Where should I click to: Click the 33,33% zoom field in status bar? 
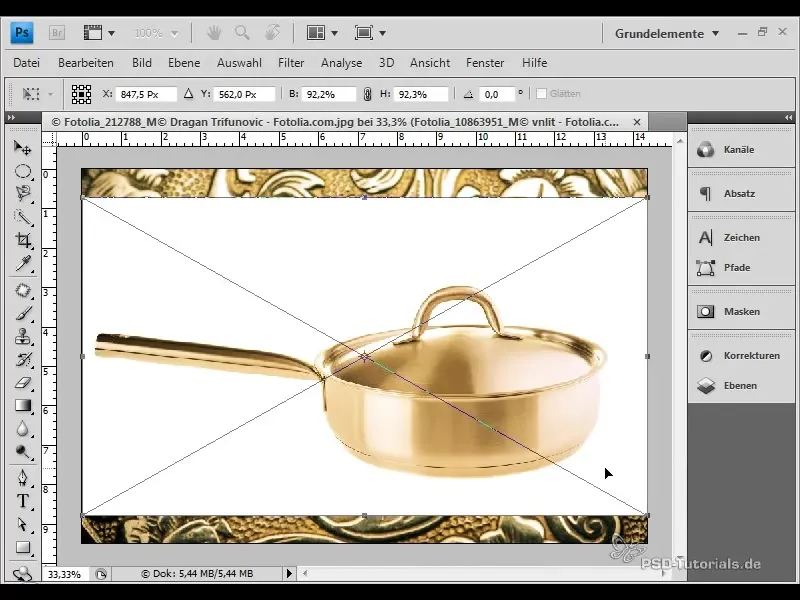click(x=67, y=574)
